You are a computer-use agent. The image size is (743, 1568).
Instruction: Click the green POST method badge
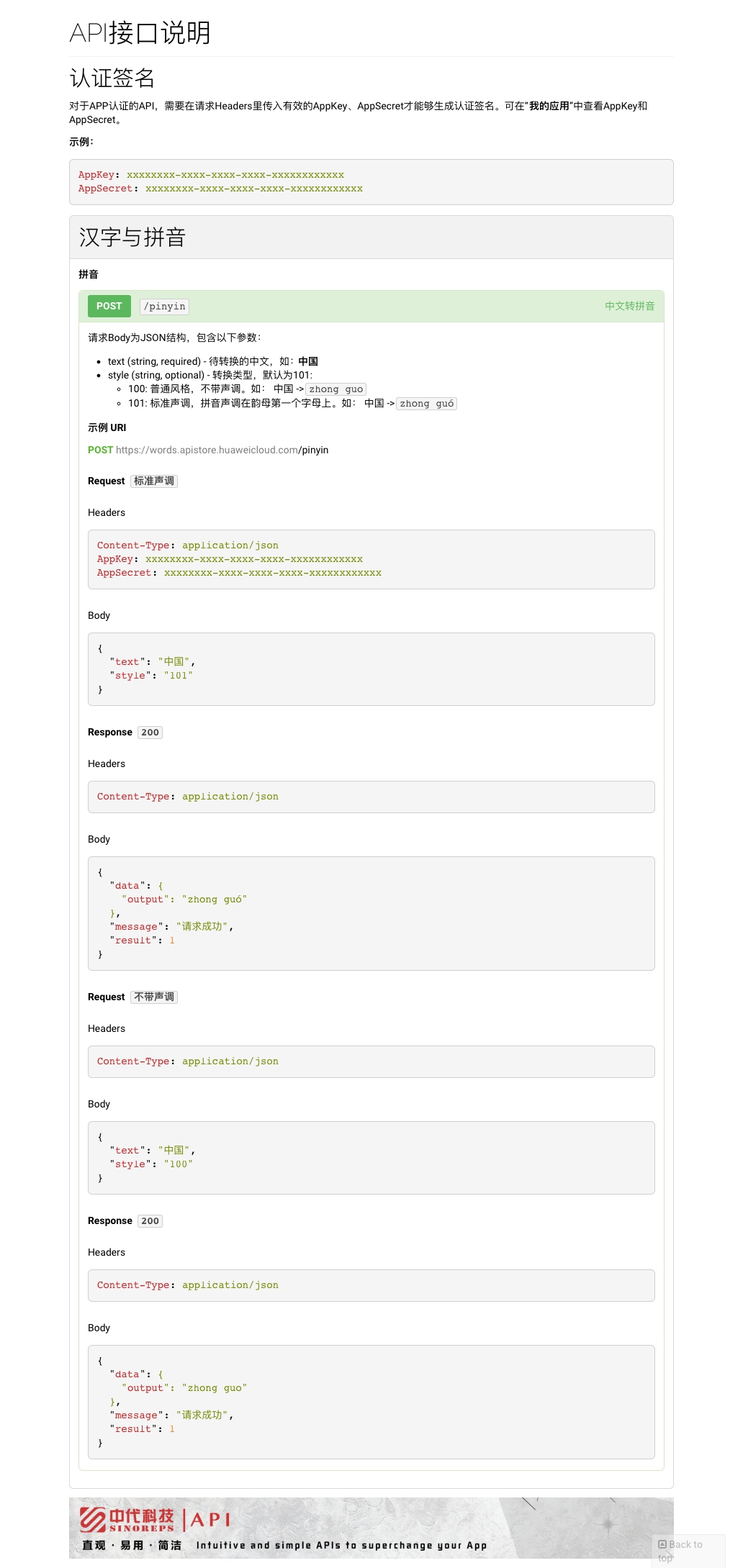(x=109, y=306)
